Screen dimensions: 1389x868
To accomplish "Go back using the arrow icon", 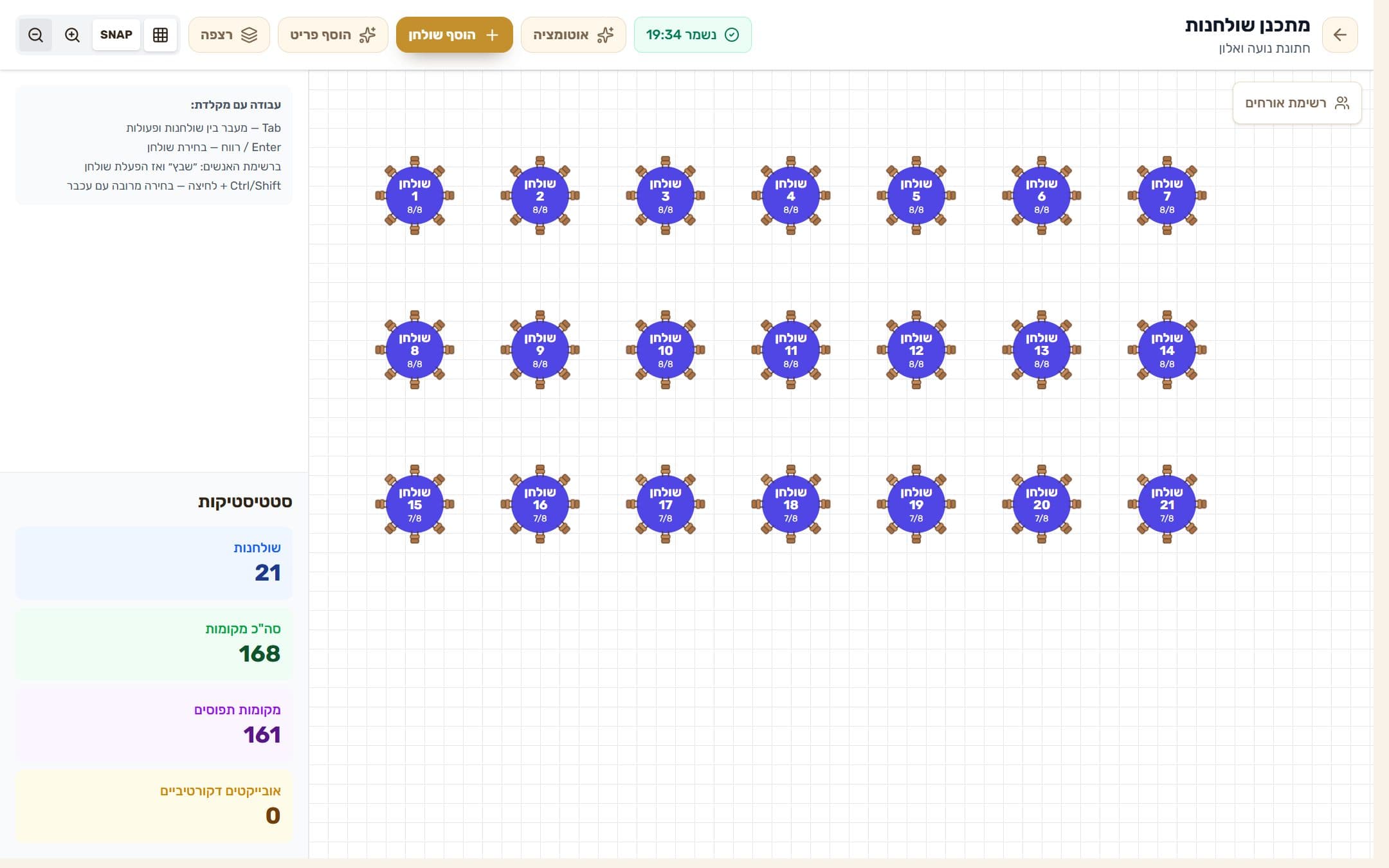I will click(x=1340, y=35).
